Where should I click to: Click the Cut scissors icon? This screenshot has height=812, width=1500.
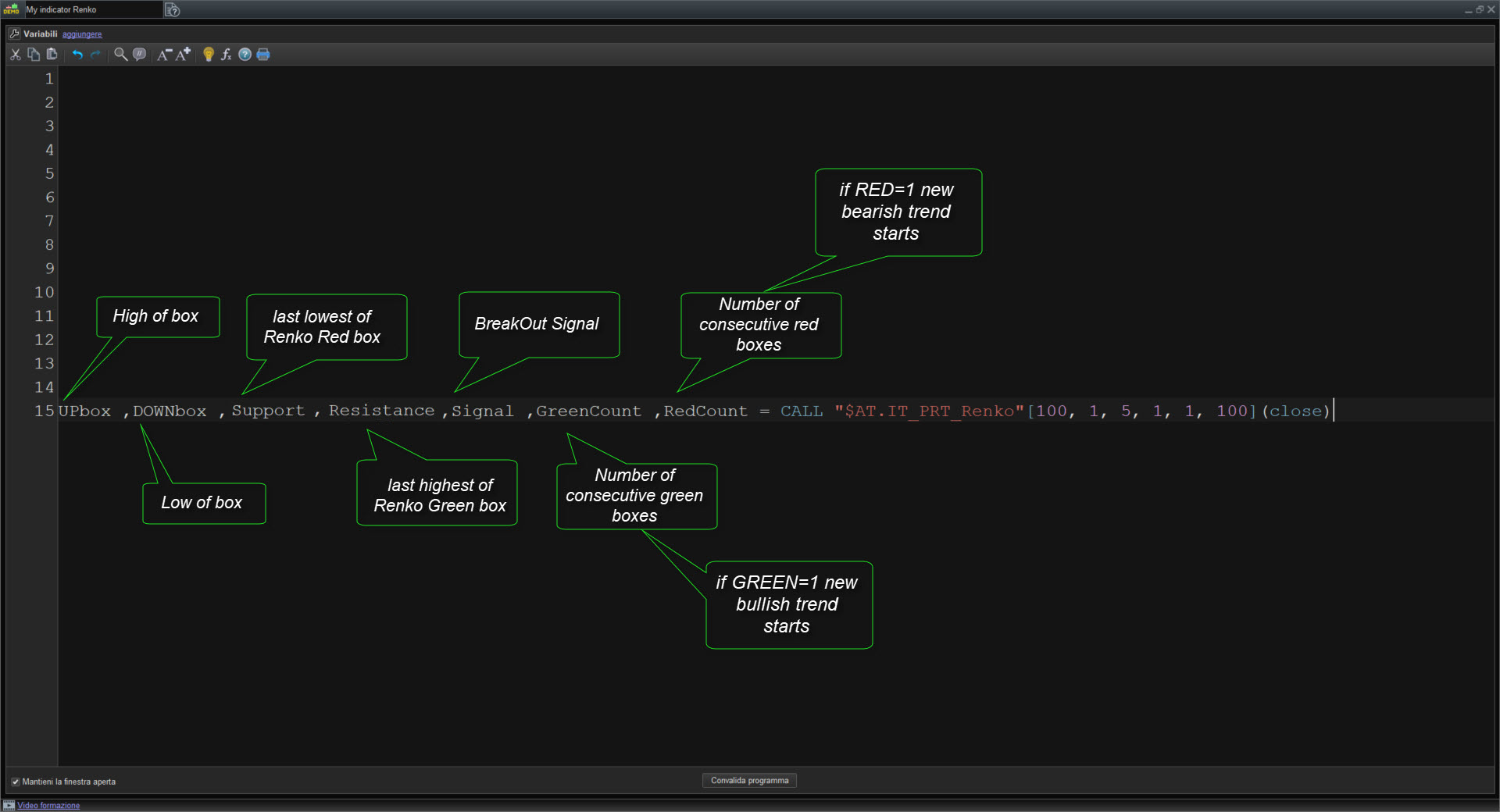click(x=15, y=54)
